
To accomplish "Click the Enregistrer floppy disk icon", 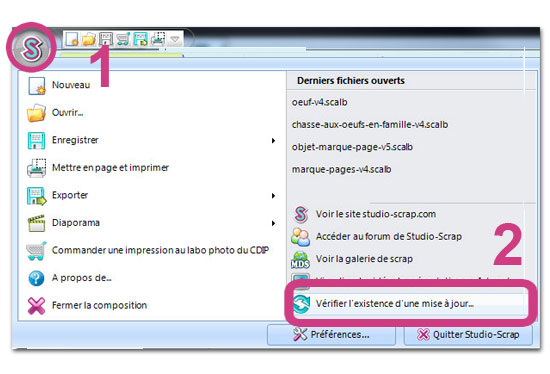I will (x=36, y=140).
